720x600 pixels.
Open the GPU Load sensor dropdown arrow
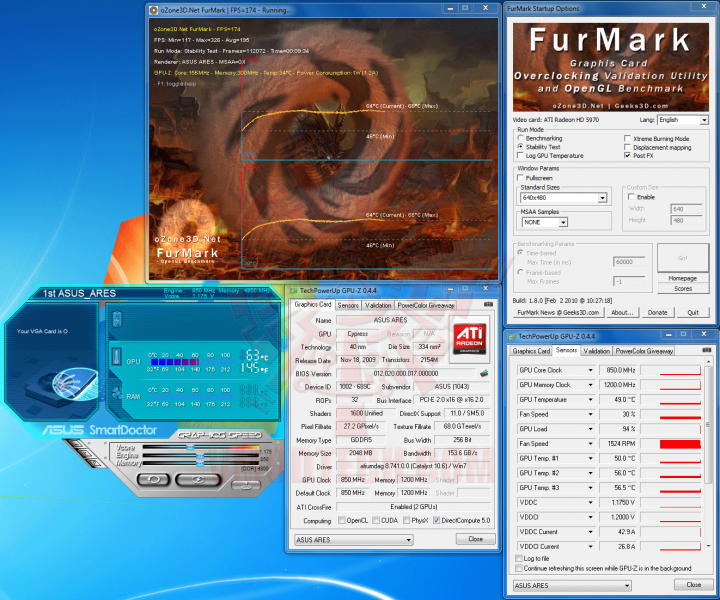pyautogui.click(x=590, y=429)
